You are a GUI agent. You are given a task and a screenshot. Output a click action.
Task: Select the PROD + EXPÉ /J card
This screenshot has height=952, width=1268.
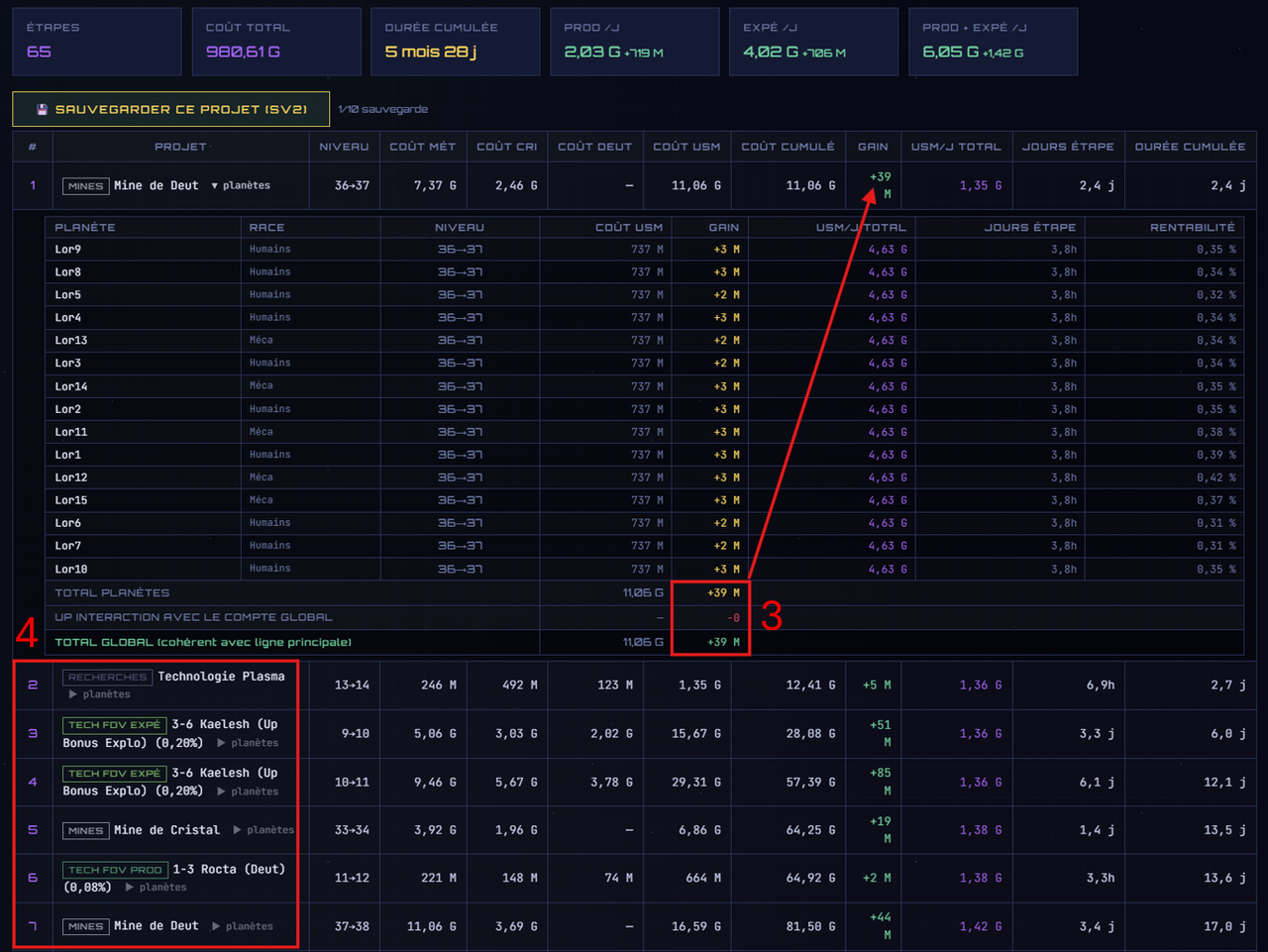tap(994, 42)
